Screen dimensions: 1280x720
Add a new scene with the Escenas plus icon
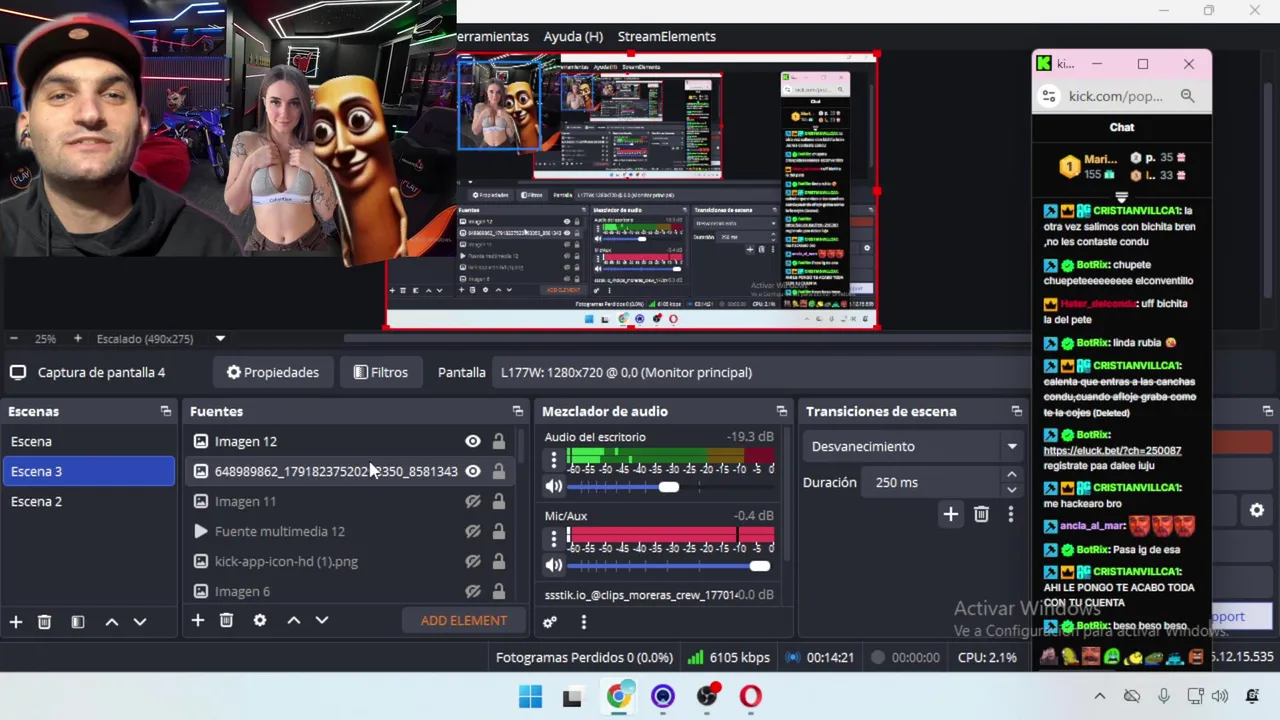pos(16,622)
